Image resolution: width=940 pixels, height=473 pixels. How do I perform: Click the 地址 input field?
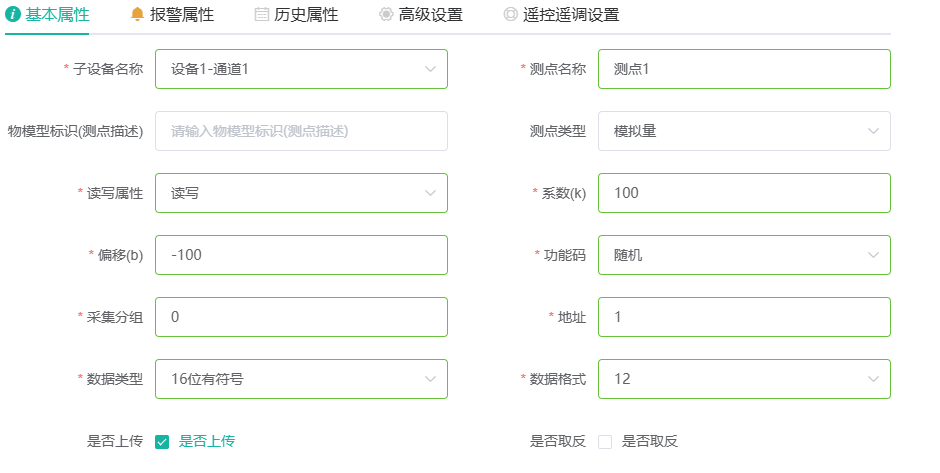[x=744, y=317]
